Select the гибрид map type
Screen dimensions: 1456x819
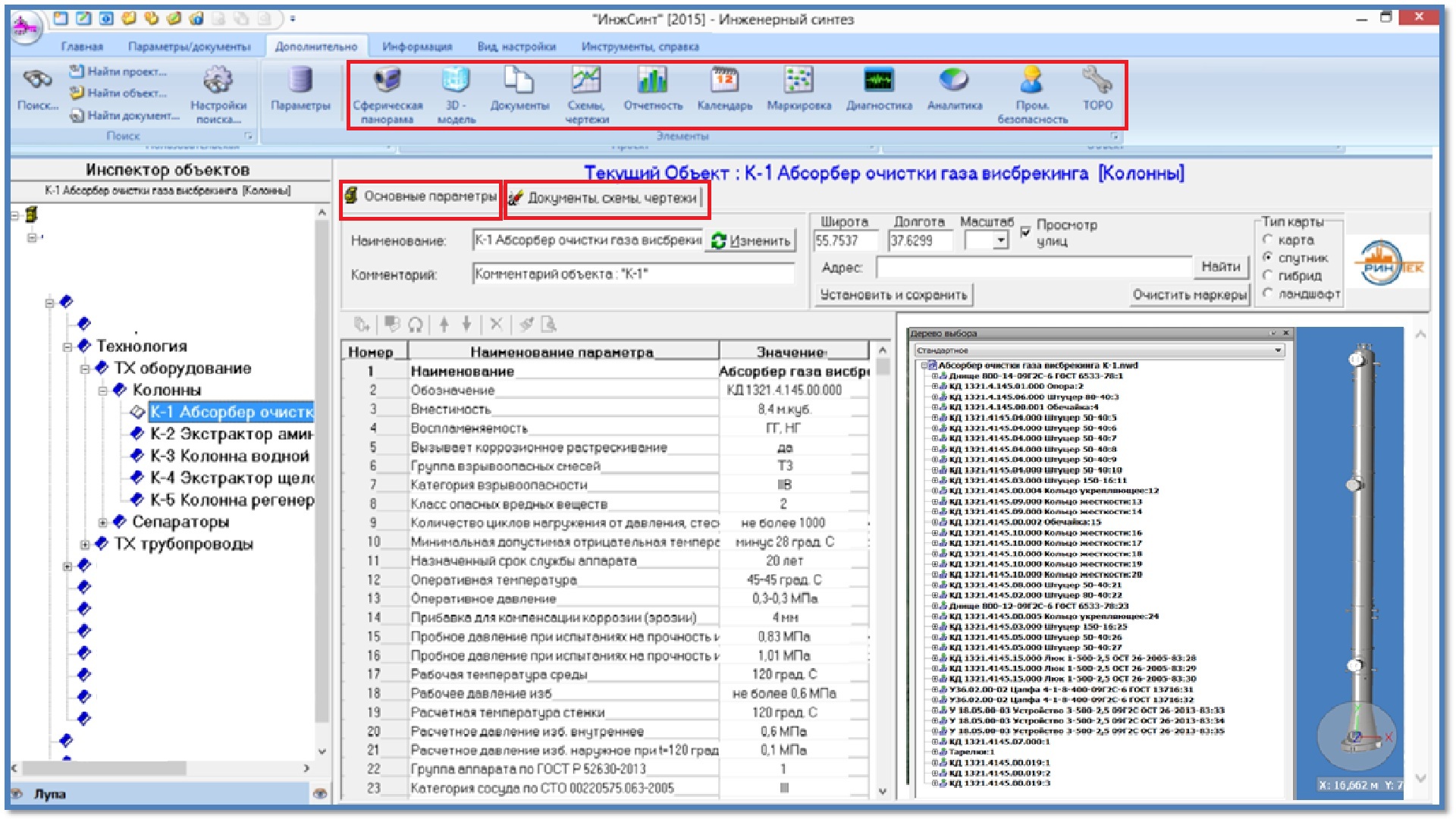click(x=1267, y=275)
